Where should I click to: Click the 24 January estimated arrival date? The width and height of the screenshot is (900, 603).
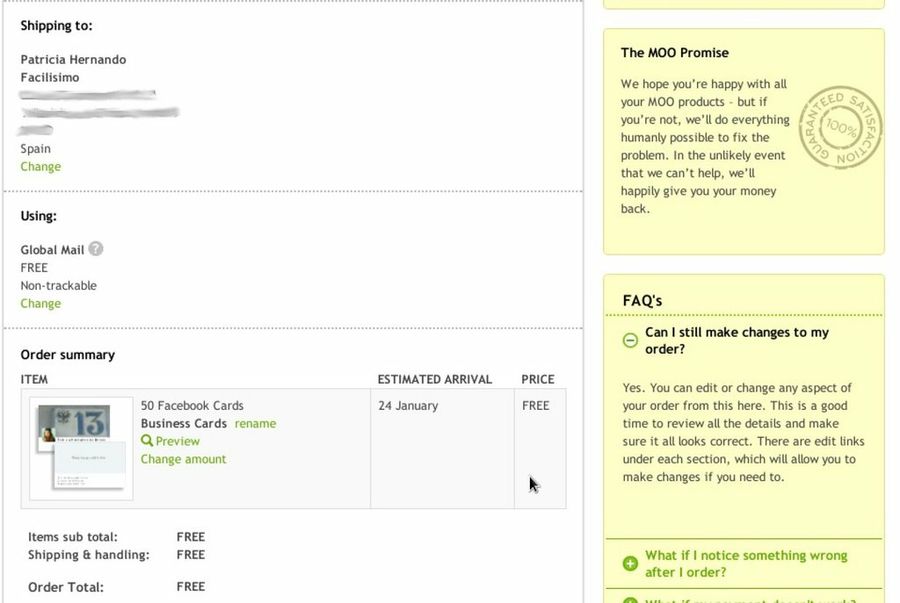click(408, 406)
